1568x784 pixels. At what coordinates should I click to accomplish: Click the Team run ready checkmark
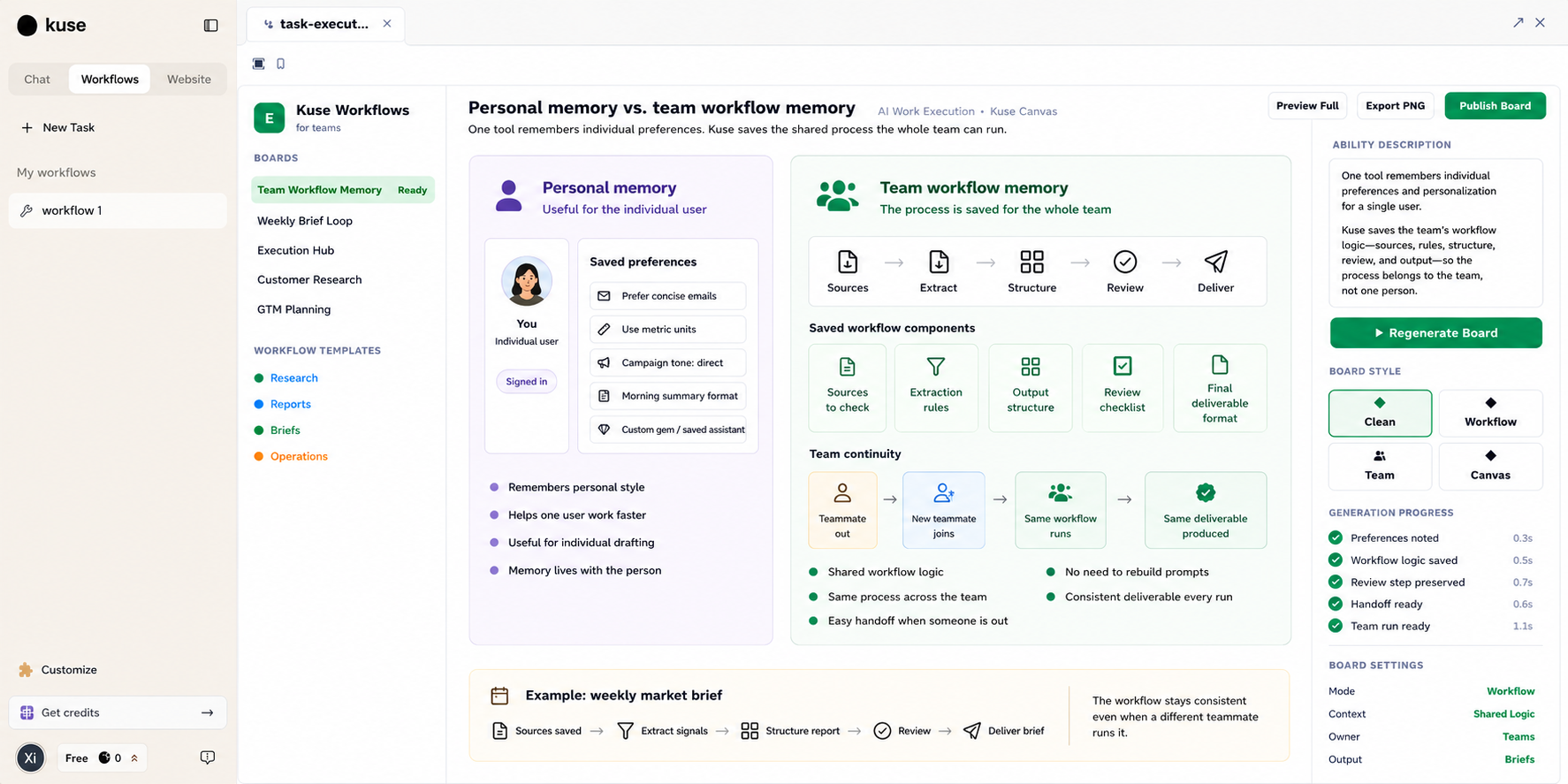click(x=1336, y=626)
